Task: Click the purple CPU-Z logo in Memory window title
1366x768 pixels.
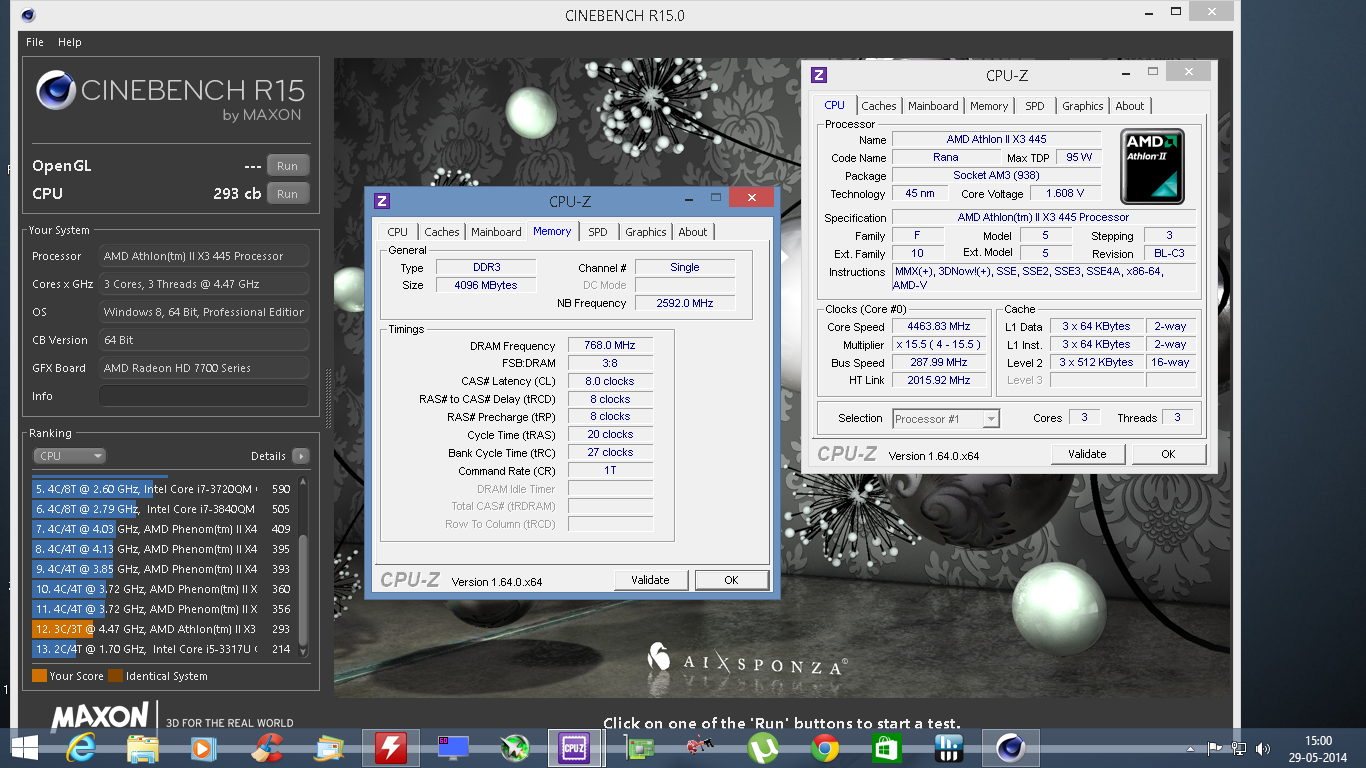Action: tap(381, 201)
